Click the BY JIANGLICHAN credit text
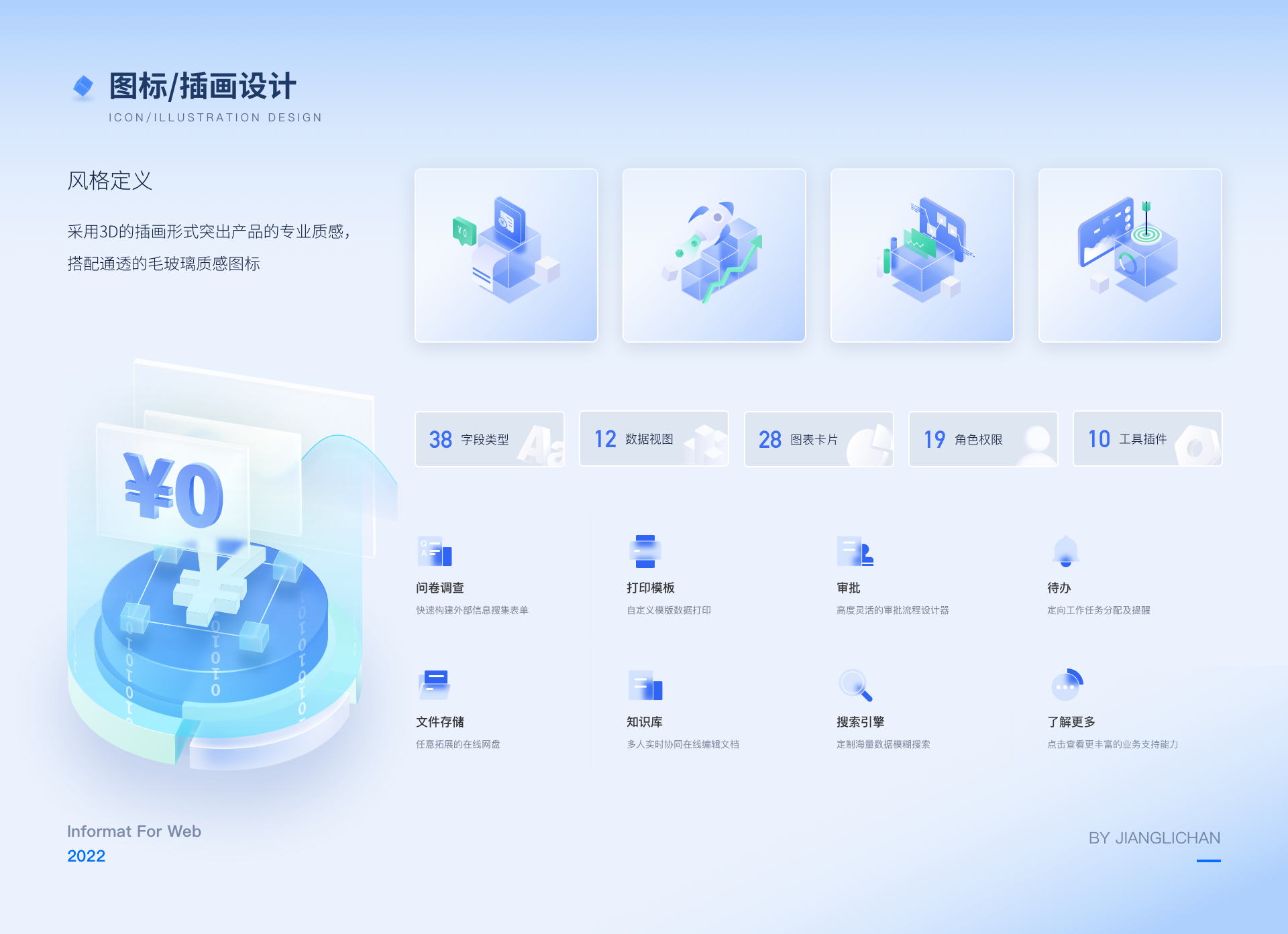Image resolution: width=1288 pixels, height=934 pixels. point(1154,838)
